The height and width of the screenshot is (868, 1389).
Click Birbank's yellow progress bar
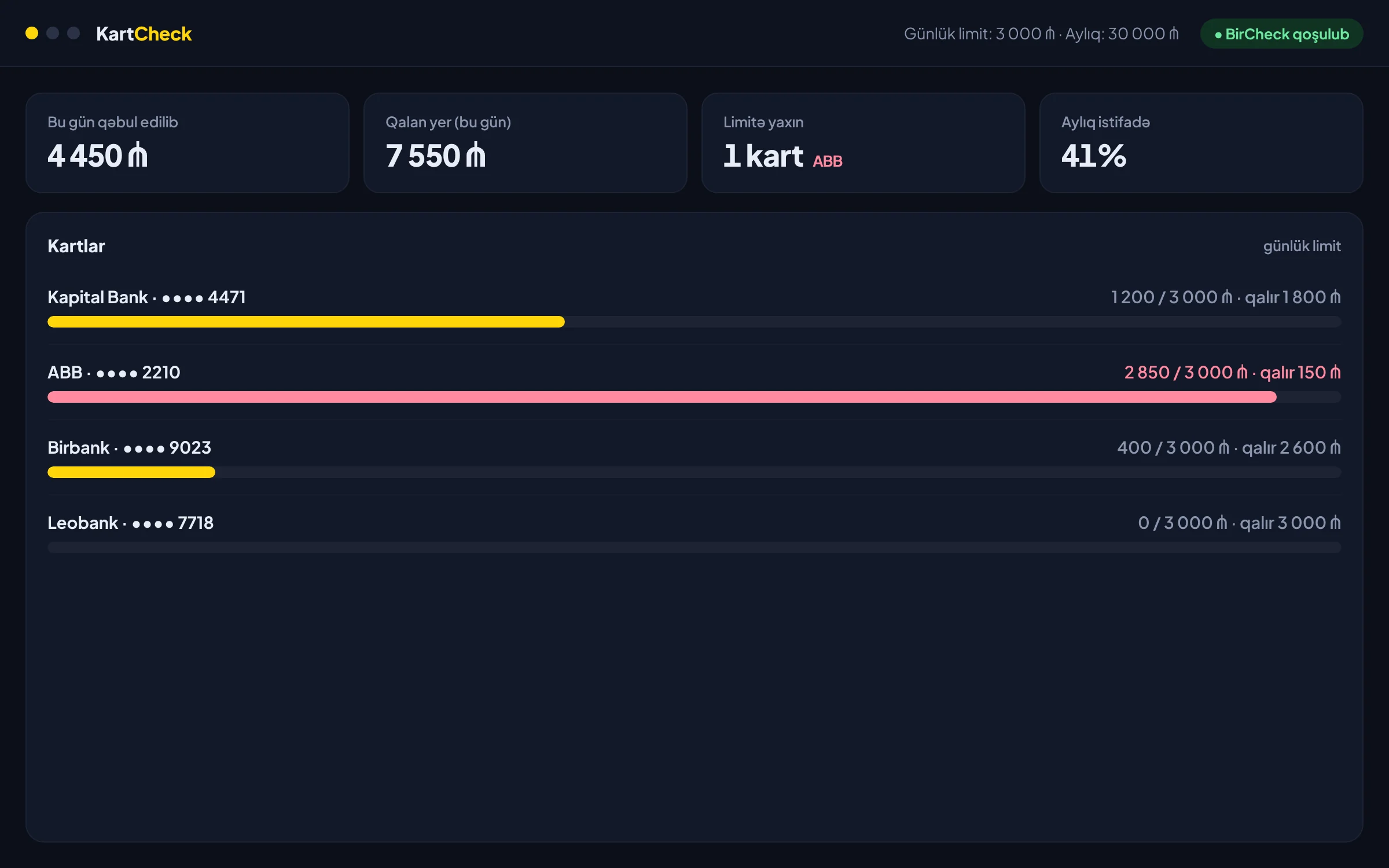point(131,472)
